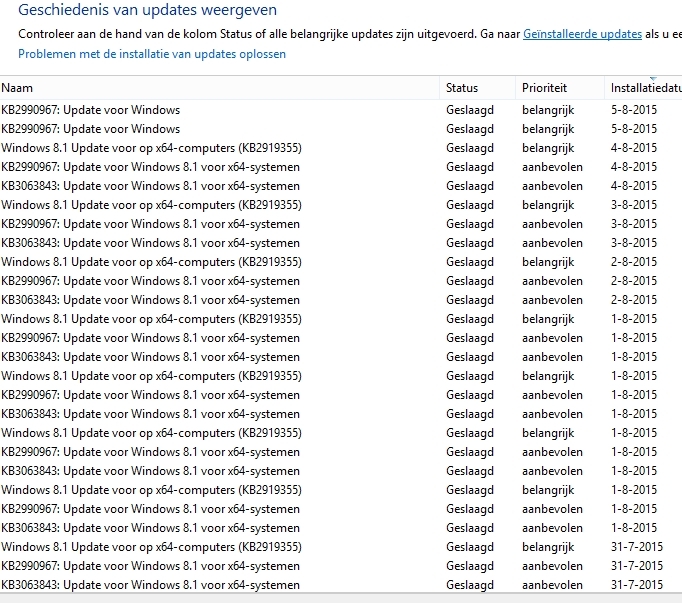This screenshot has width=682, height=603.
Task: Select KB2990967 update row dated 2-8-2015
Action: click(x=341, y=281)
